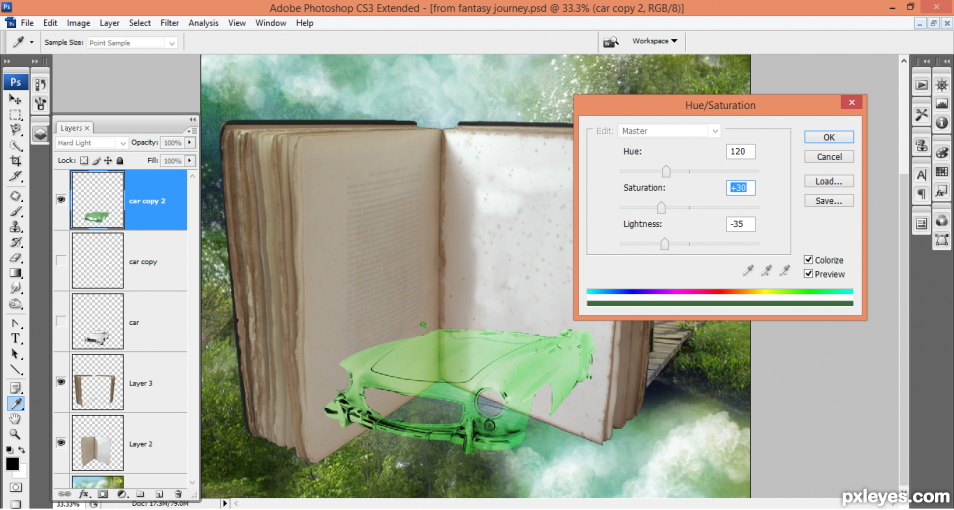Delete layer with trash icon
Screen dimensions: 954x510
[x=178, y=494]
